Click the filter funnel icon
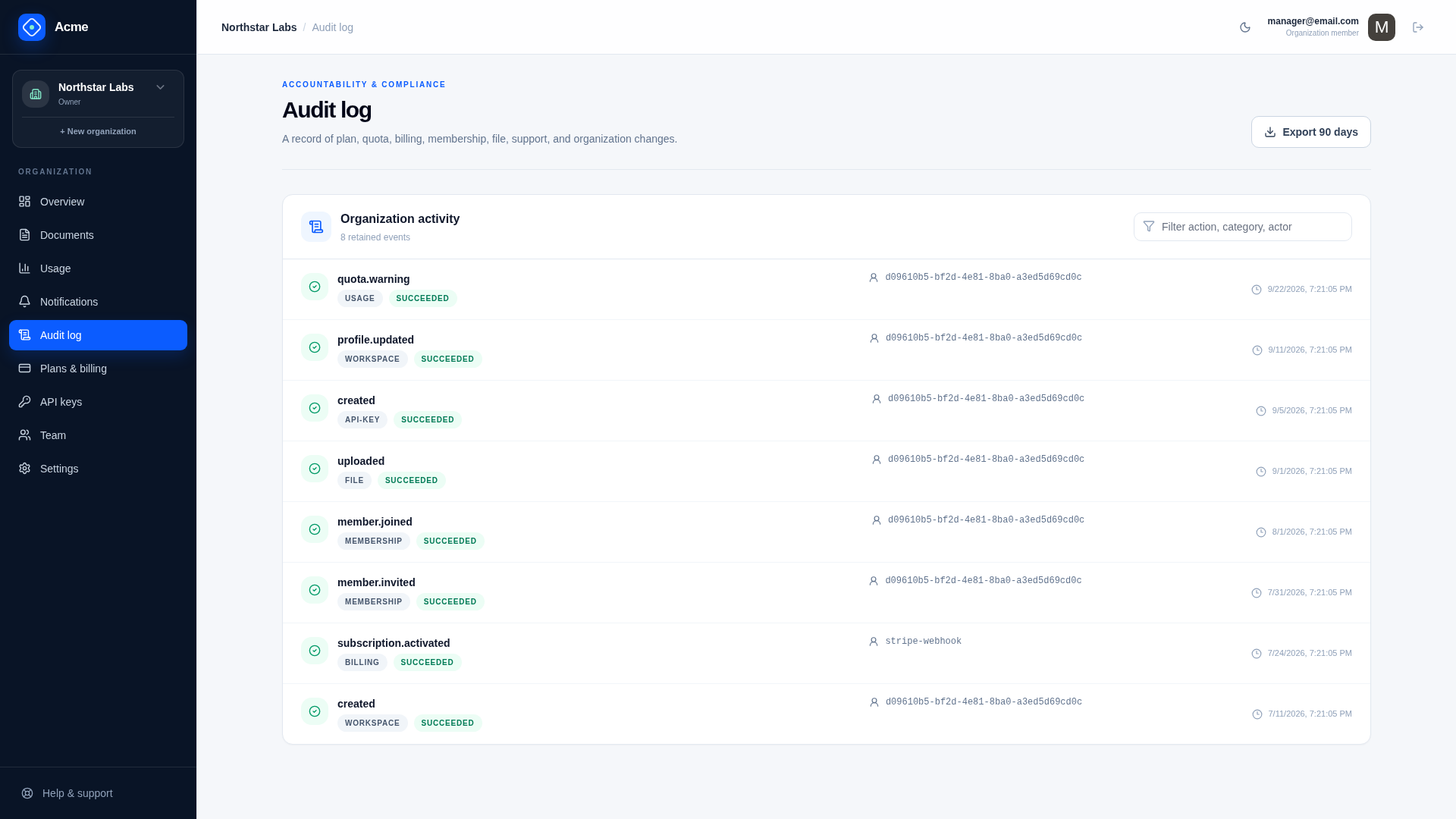This screenshot has width=1456, height=819. click(1149, 226)
